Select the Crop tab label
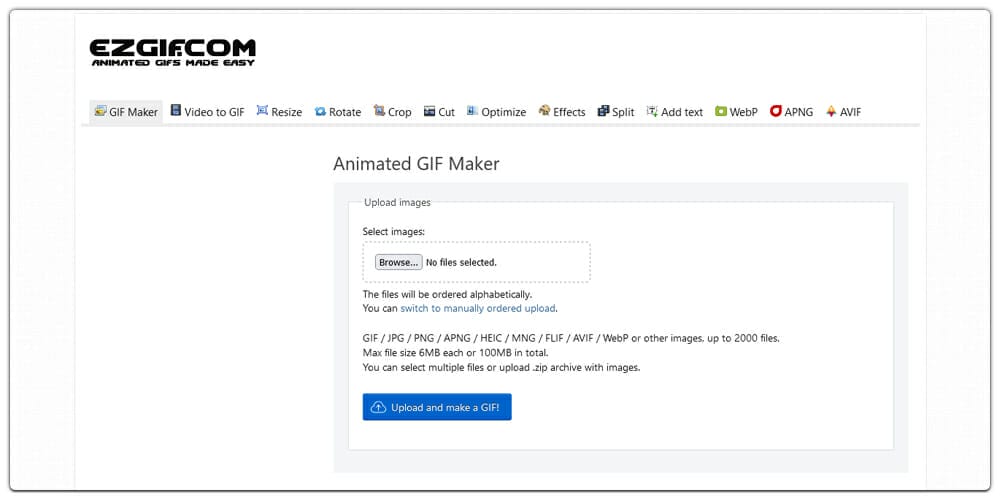Viewport: 1000px width, 500px height. (400, 112)
